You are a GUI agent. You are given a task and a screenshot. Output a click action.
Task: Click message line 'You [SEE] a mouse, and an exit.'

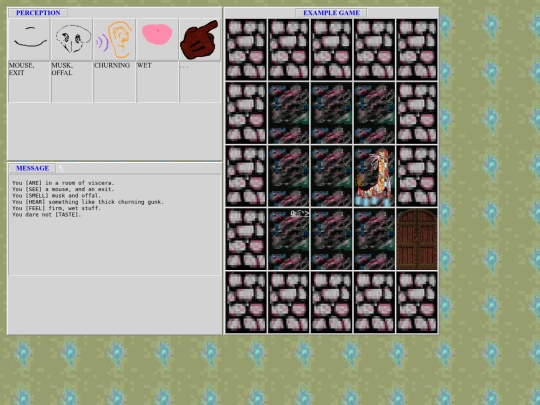(x=63, y=189)
